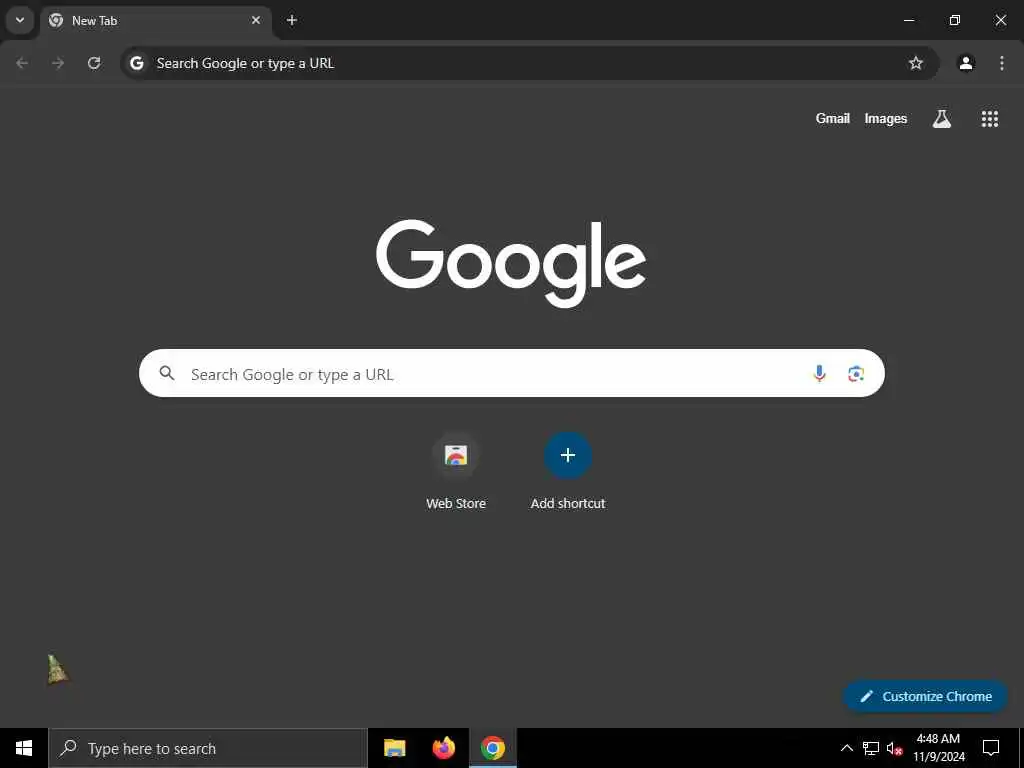Minimize the Chrome window
Screen dimensions: 1024x768
[x=908, y=20]
